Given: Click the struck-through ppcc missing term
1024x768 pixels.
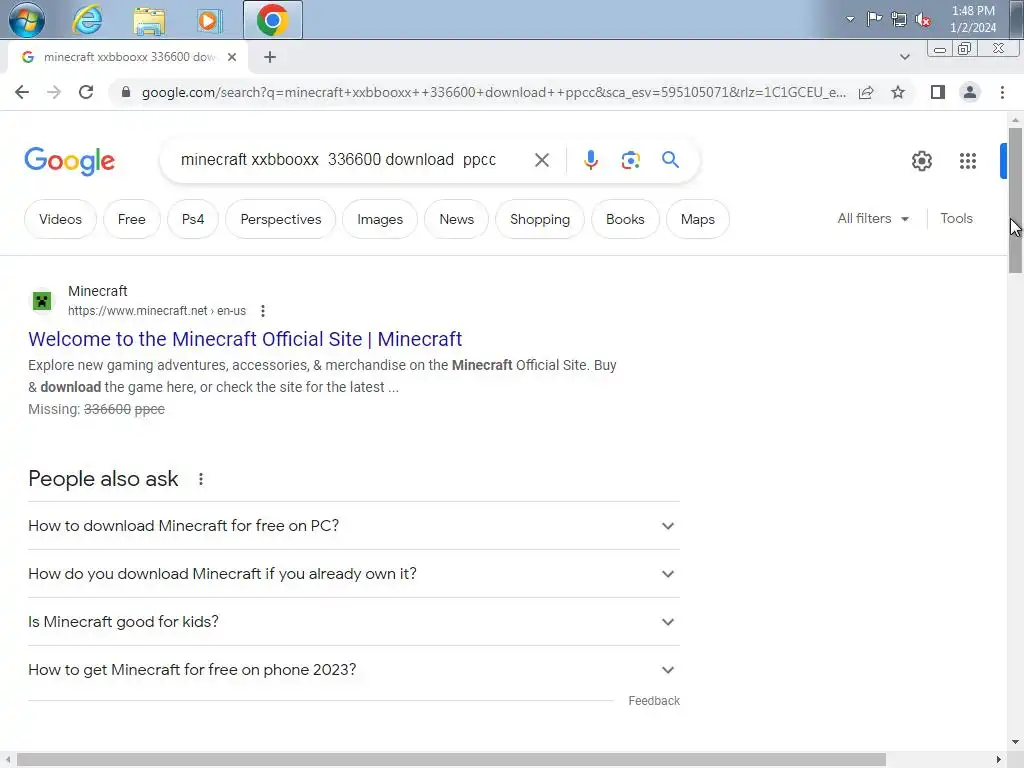Looking at the screenshot, I should tap(150, 409).
